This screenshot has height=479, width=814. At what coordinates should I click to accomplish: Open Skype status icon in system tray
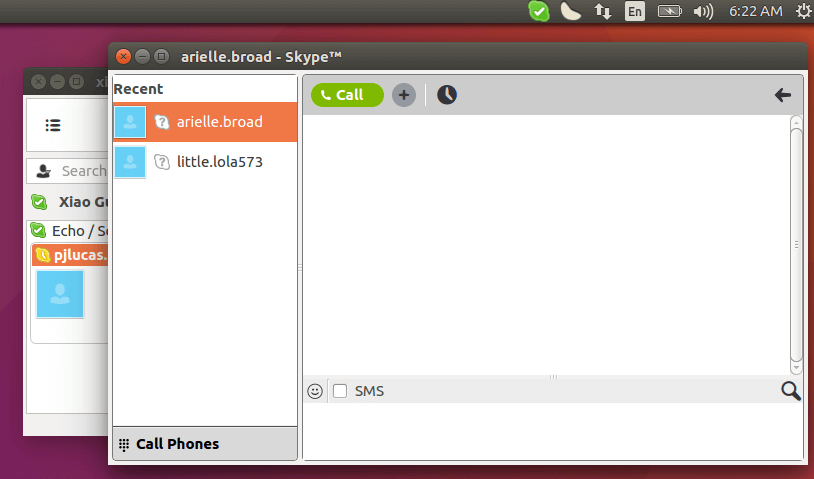(539, 11)
